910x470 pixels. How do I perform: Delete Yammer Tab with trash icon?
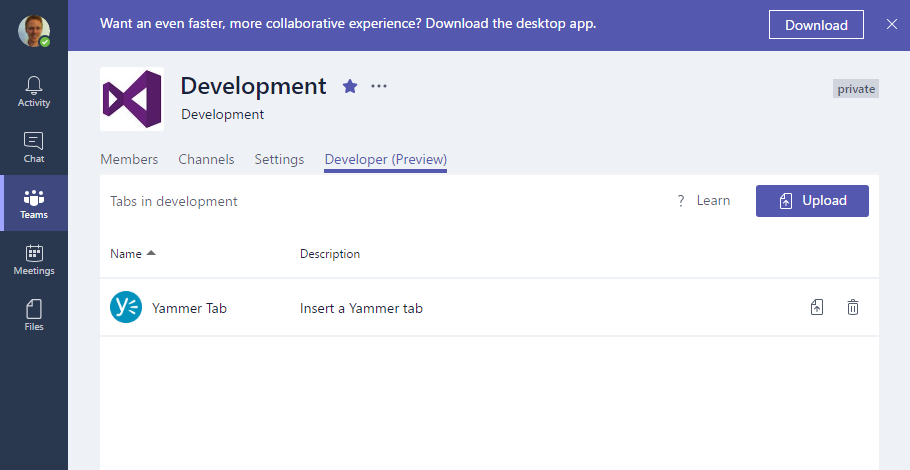coord(853,307)
